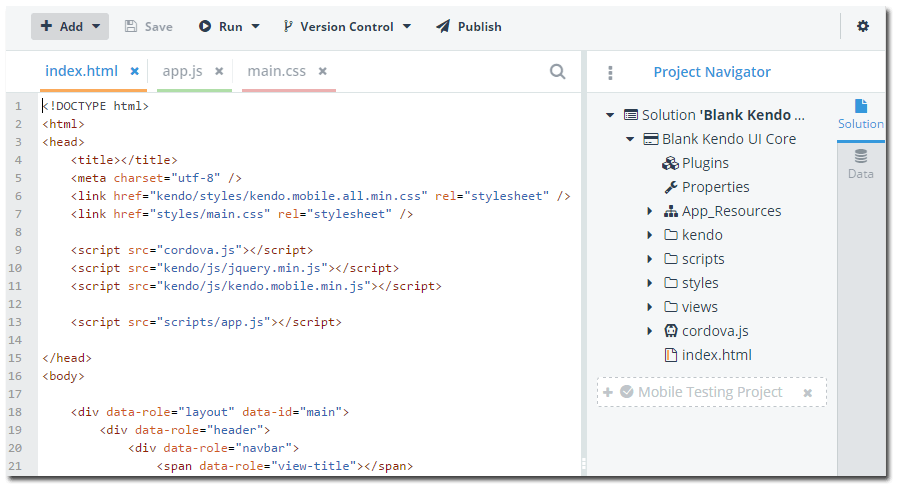Click the scripts folder icon
This screenshot has width=909, height=499.
tap(671, 258)
